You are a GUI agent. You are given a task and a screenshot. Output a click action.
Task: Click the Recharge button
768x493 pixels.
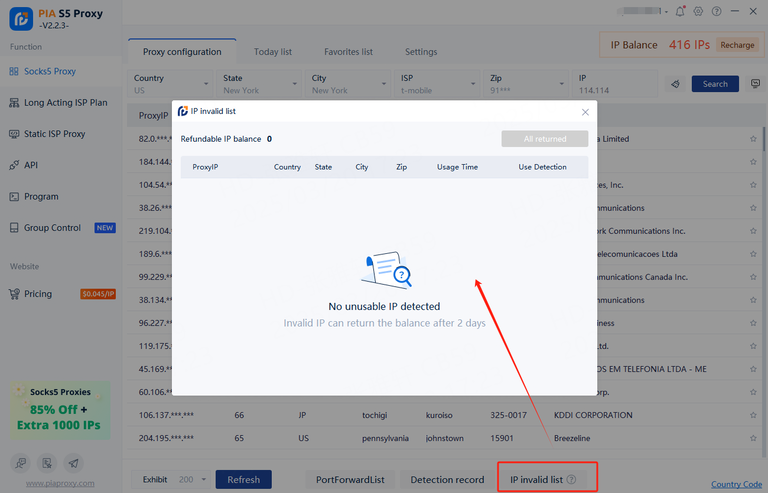pyautogui.click(x=737, y=45)
